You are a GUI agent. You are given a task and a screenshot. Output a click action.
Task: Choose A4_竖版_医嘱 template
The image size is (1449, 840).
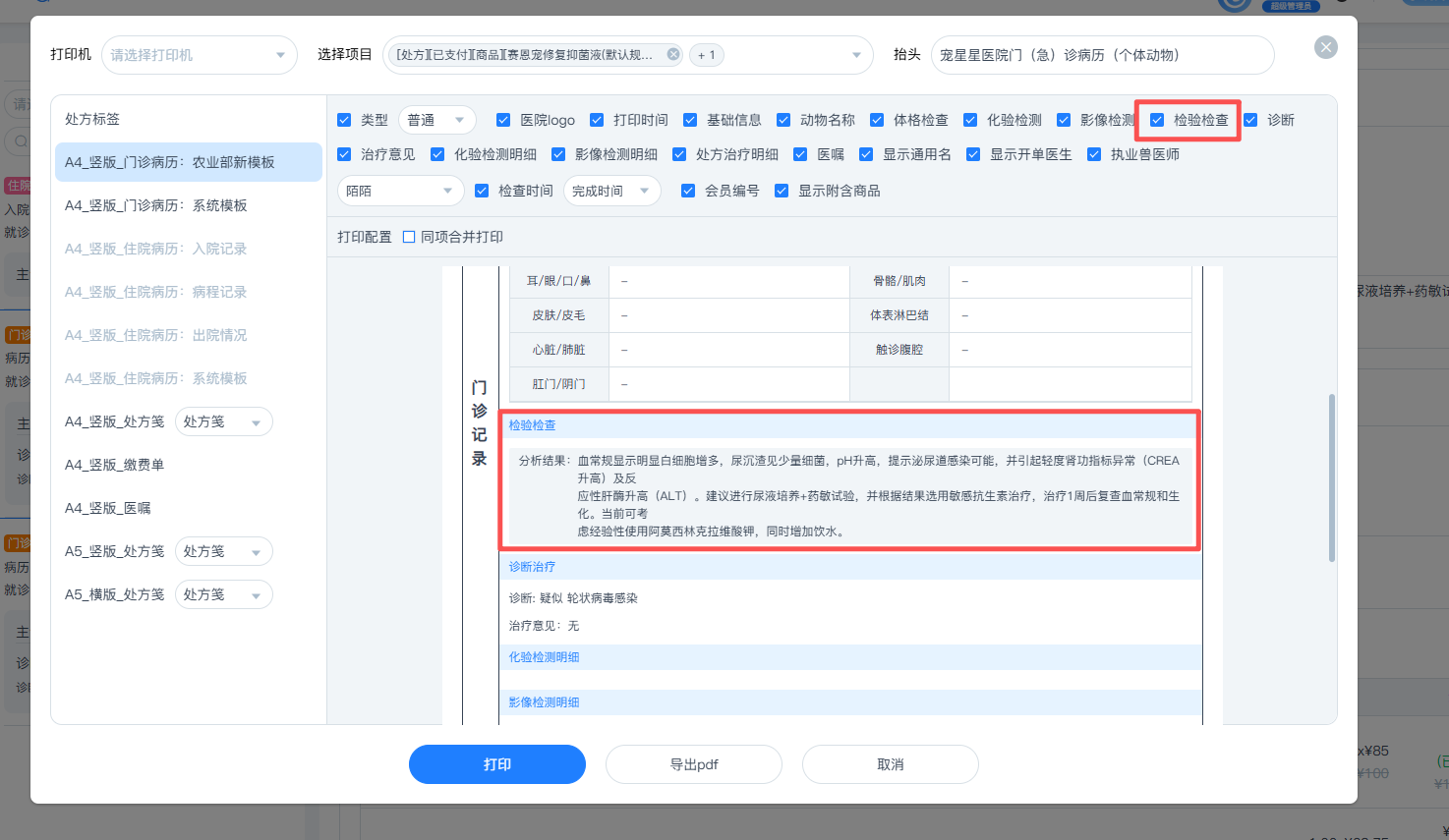coord(108,508)
